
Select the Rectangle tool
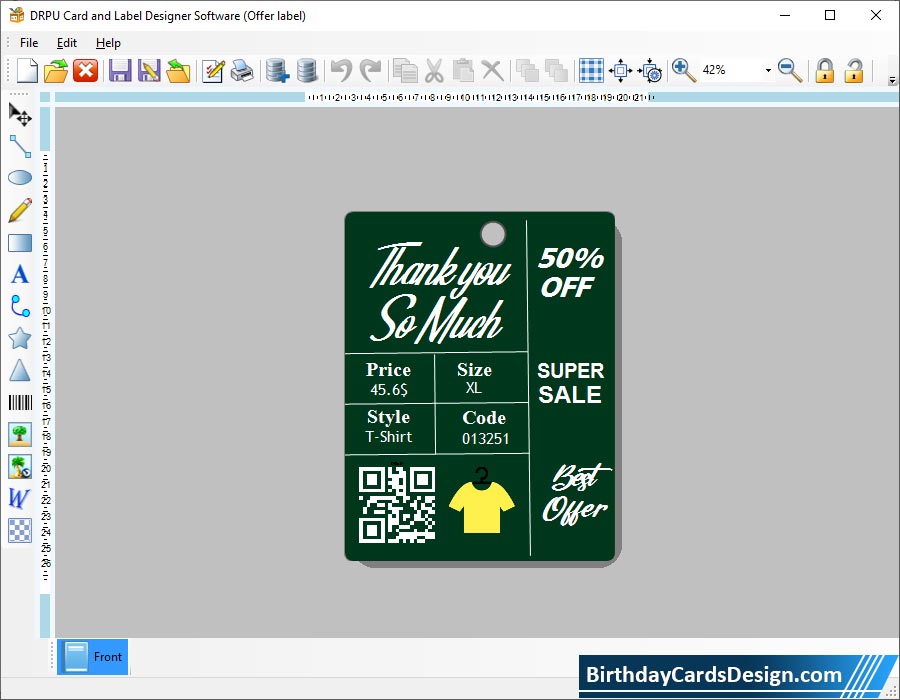(x=20, y=243)
